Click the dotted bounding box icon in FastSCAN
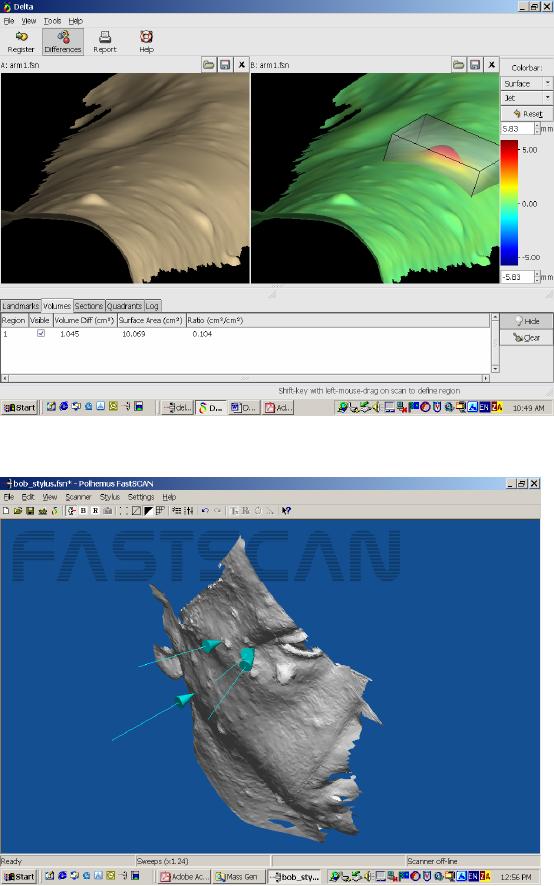 click(123, 511)
